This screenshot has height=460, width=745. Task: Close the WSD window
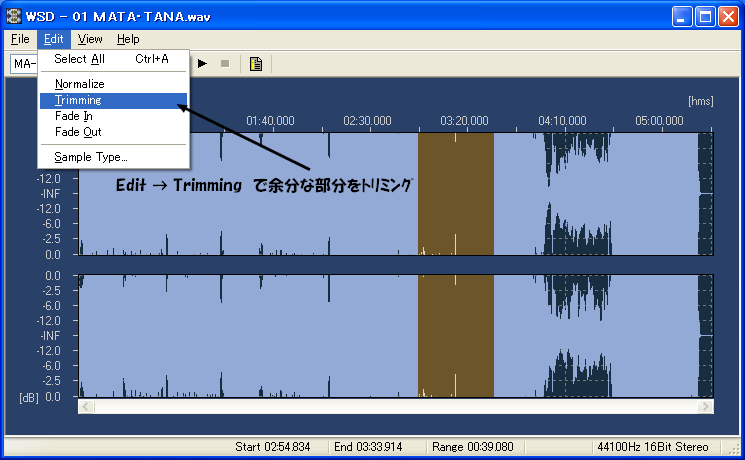point(728,17)
